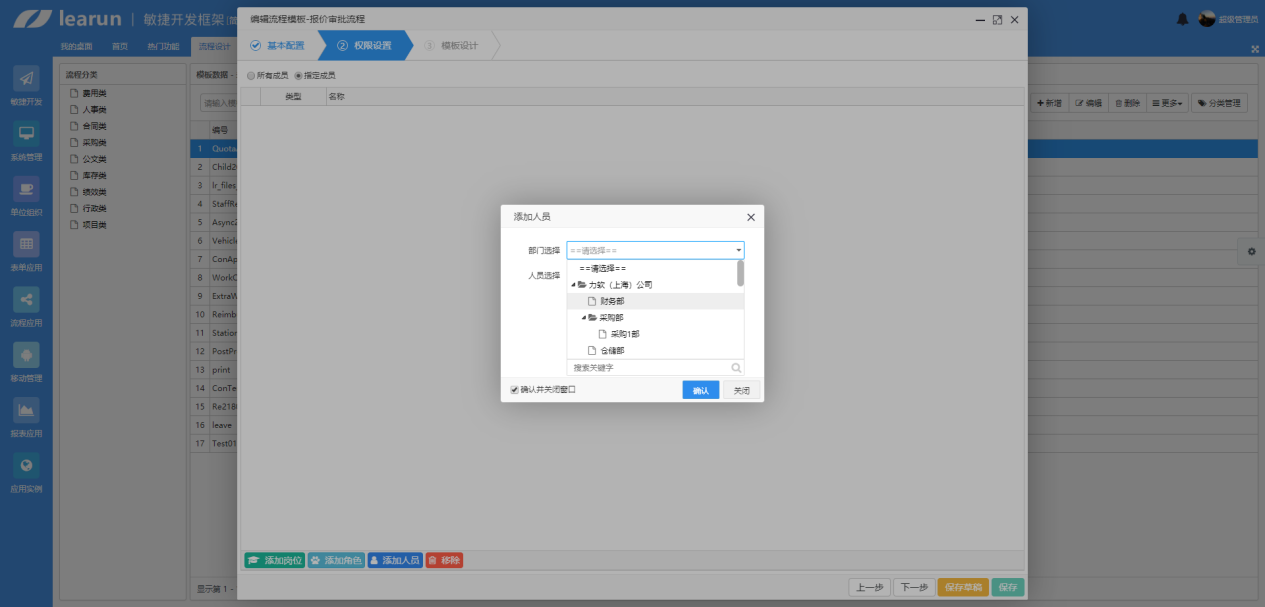Click the red 移除 button
This screenshot has height=607, width=1265.
click(444, 561)
